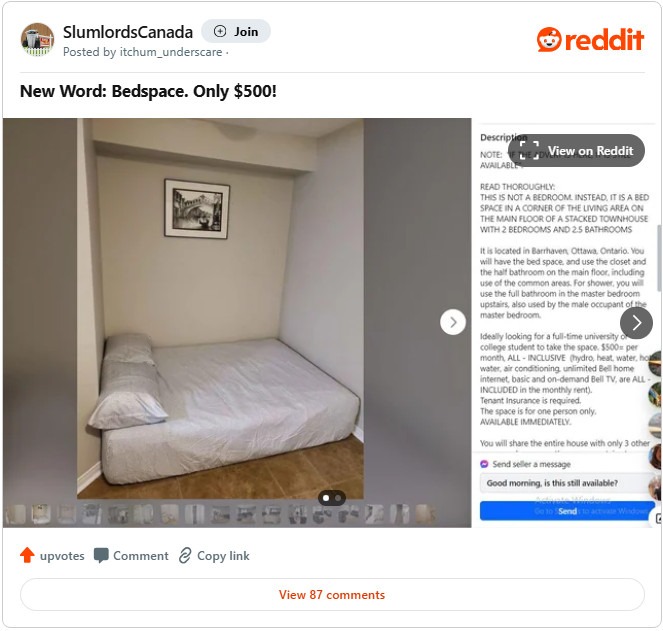663x631 pixels.
Task: Click the SlumlordsCanada community avatar
Action: 37,39
